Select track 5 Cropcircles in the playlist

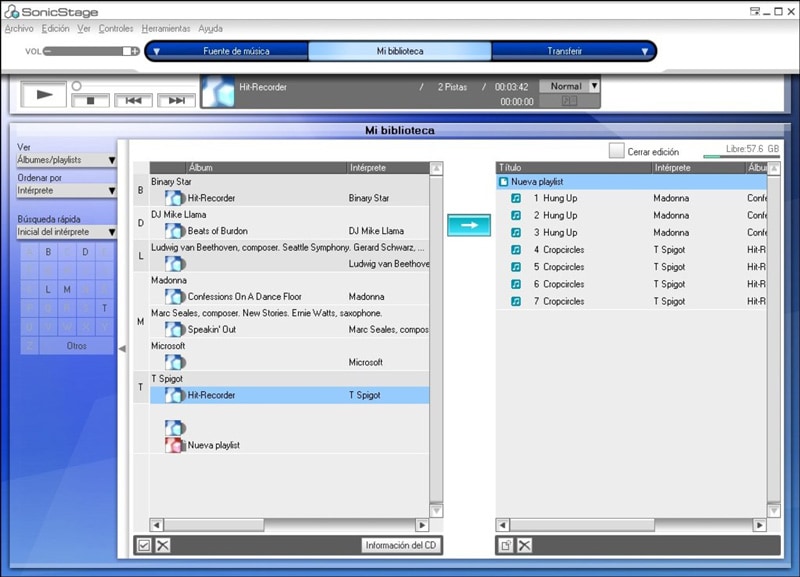point(631,267)
